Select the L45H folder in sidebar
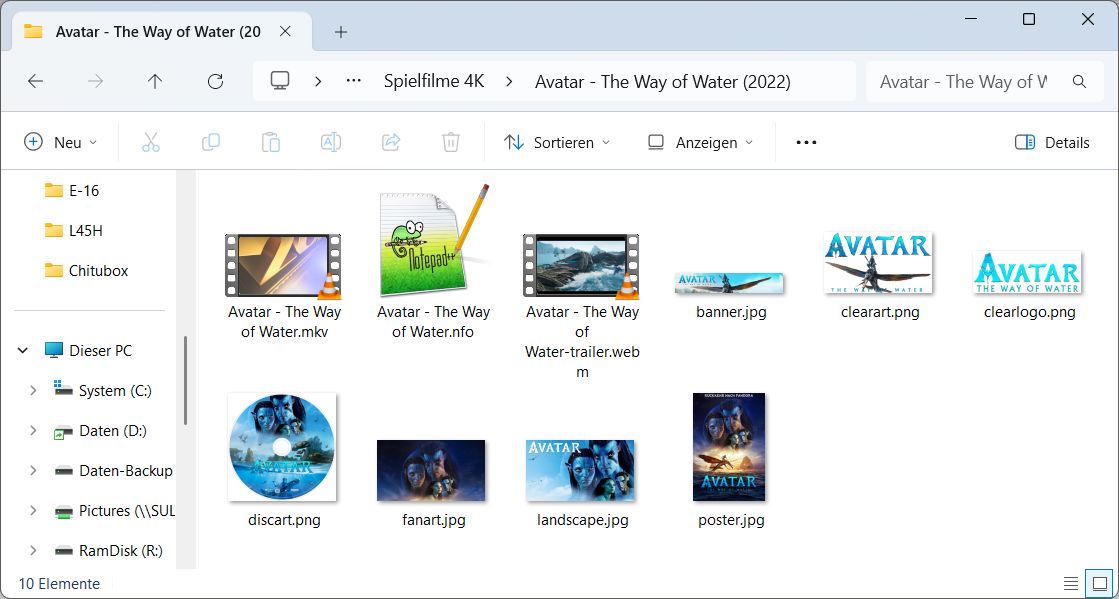The width and height of the screenshot is (1119, 599). point(73,231)
